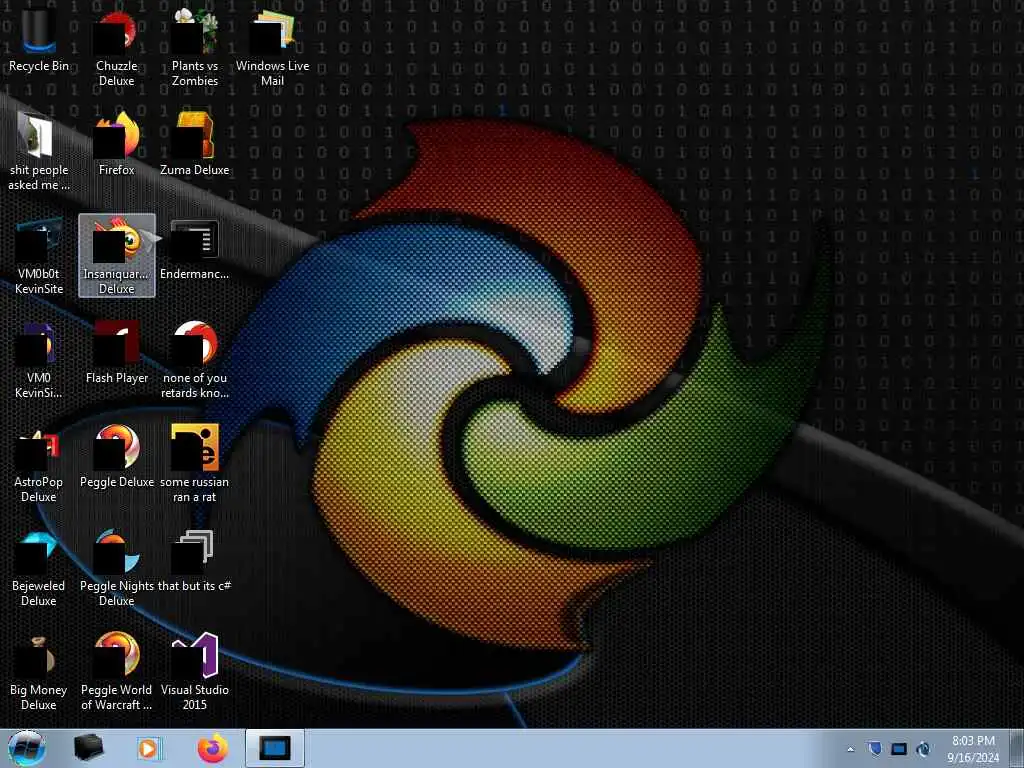The image size is (1024, 768).
Task: Click Peggle World of Warcraft icon
Action: [x=117, y=671]
